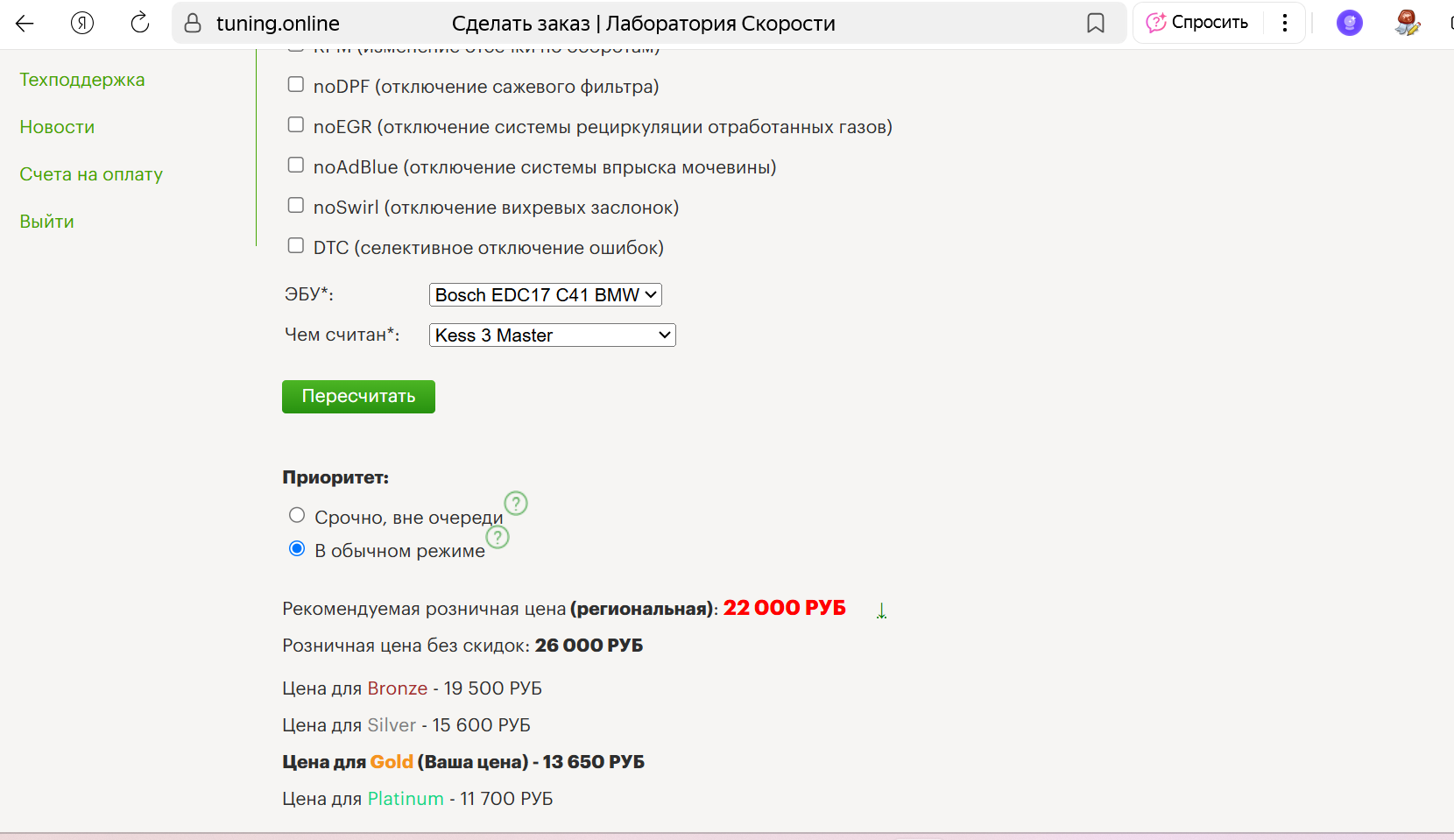
Task: Open the ЭБУ dropdown Bosch EDC17 C41
Action: [x=545, y=295]
